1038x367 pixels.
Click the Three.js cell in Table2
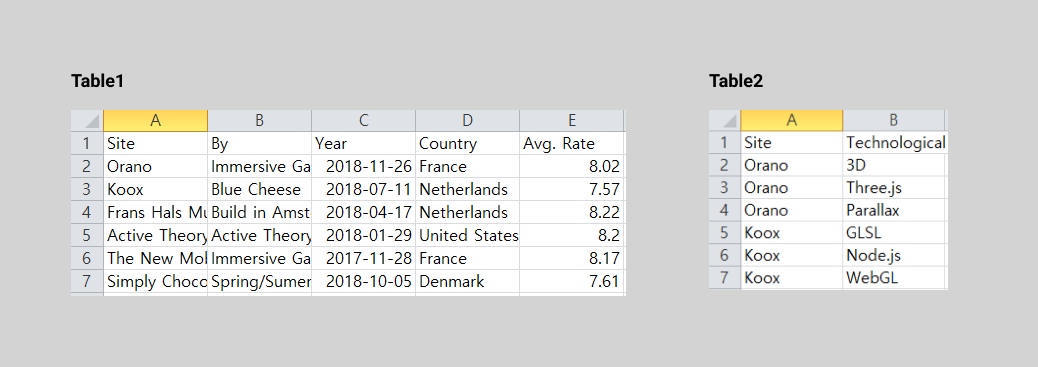[x=894, y=188]
